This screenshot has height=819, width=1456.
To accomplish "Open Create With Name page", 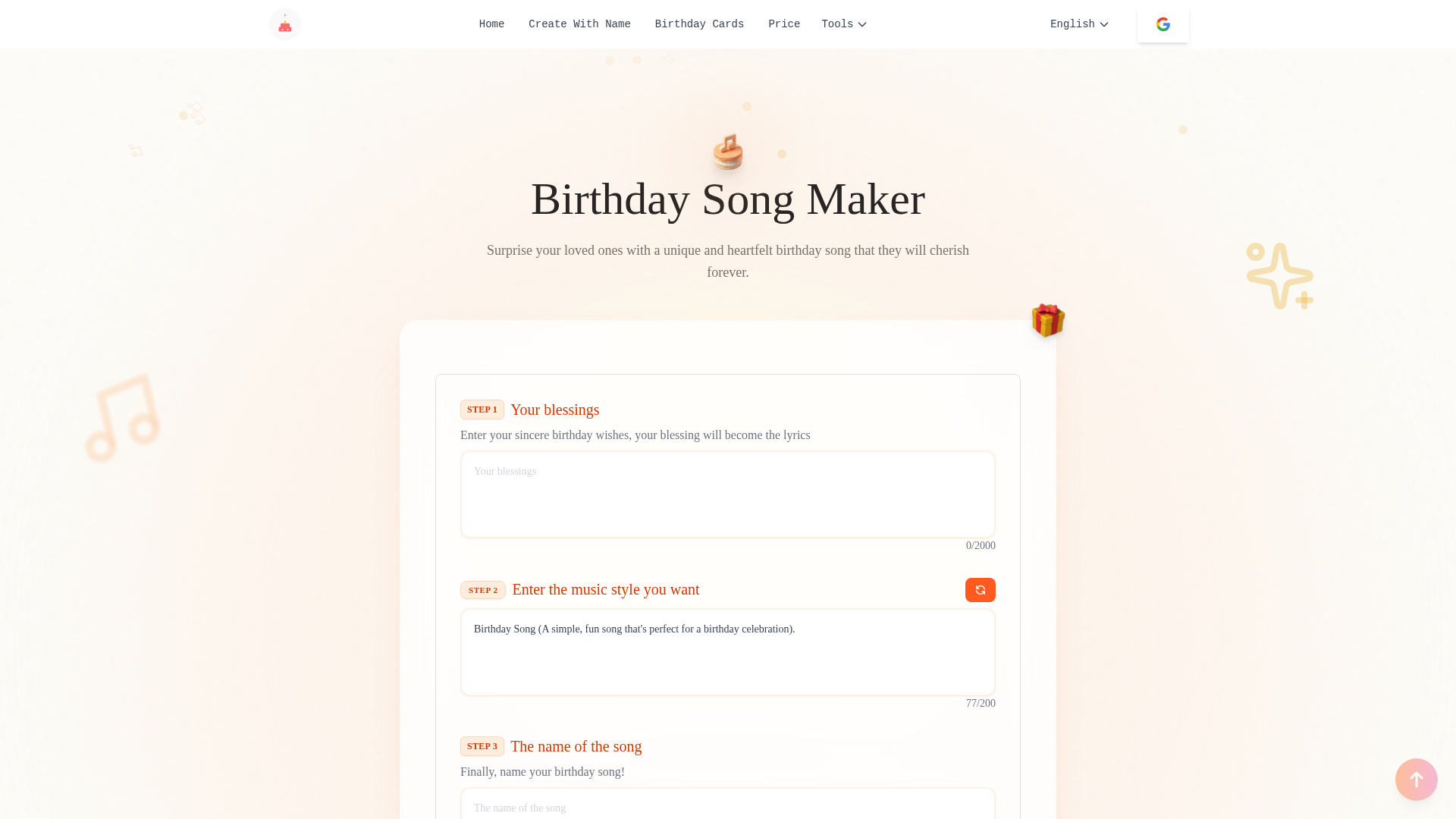I will tap(579, 24).
